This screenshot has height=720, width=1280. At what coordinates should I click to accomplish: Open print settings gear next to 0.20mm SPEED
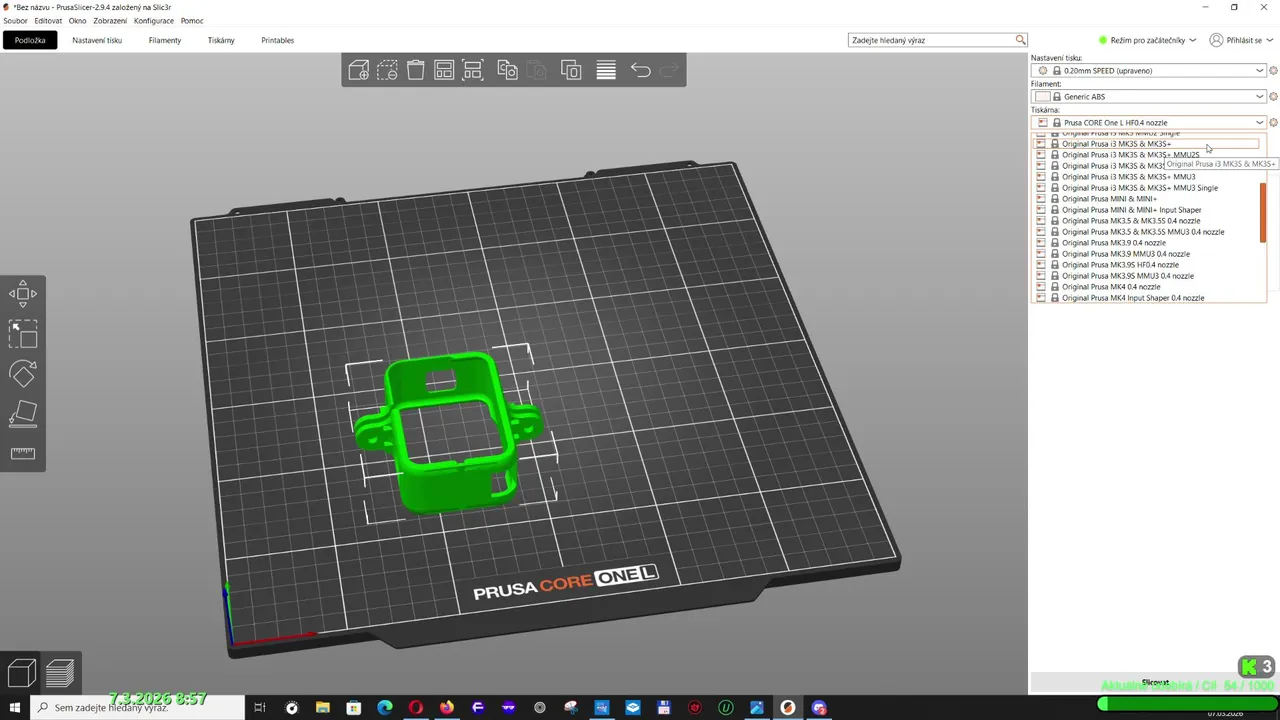pyautogui.click(x=1273, y=70)
